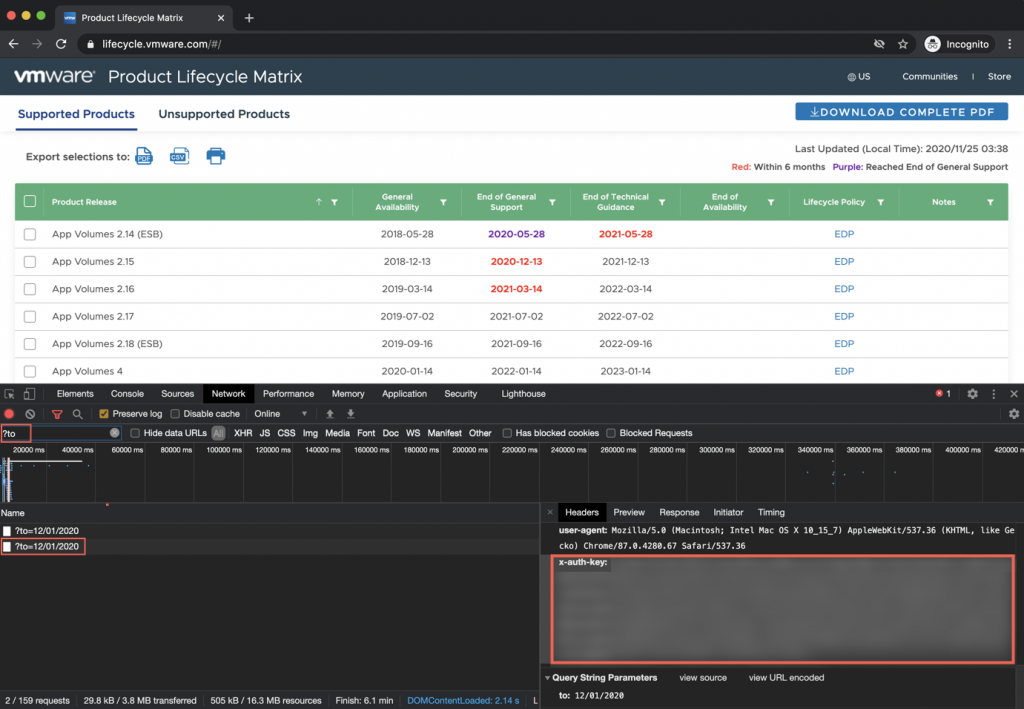Filter the Product Release column
The height and width of the screenshot is (709, 1024).
tap(334, 202)
